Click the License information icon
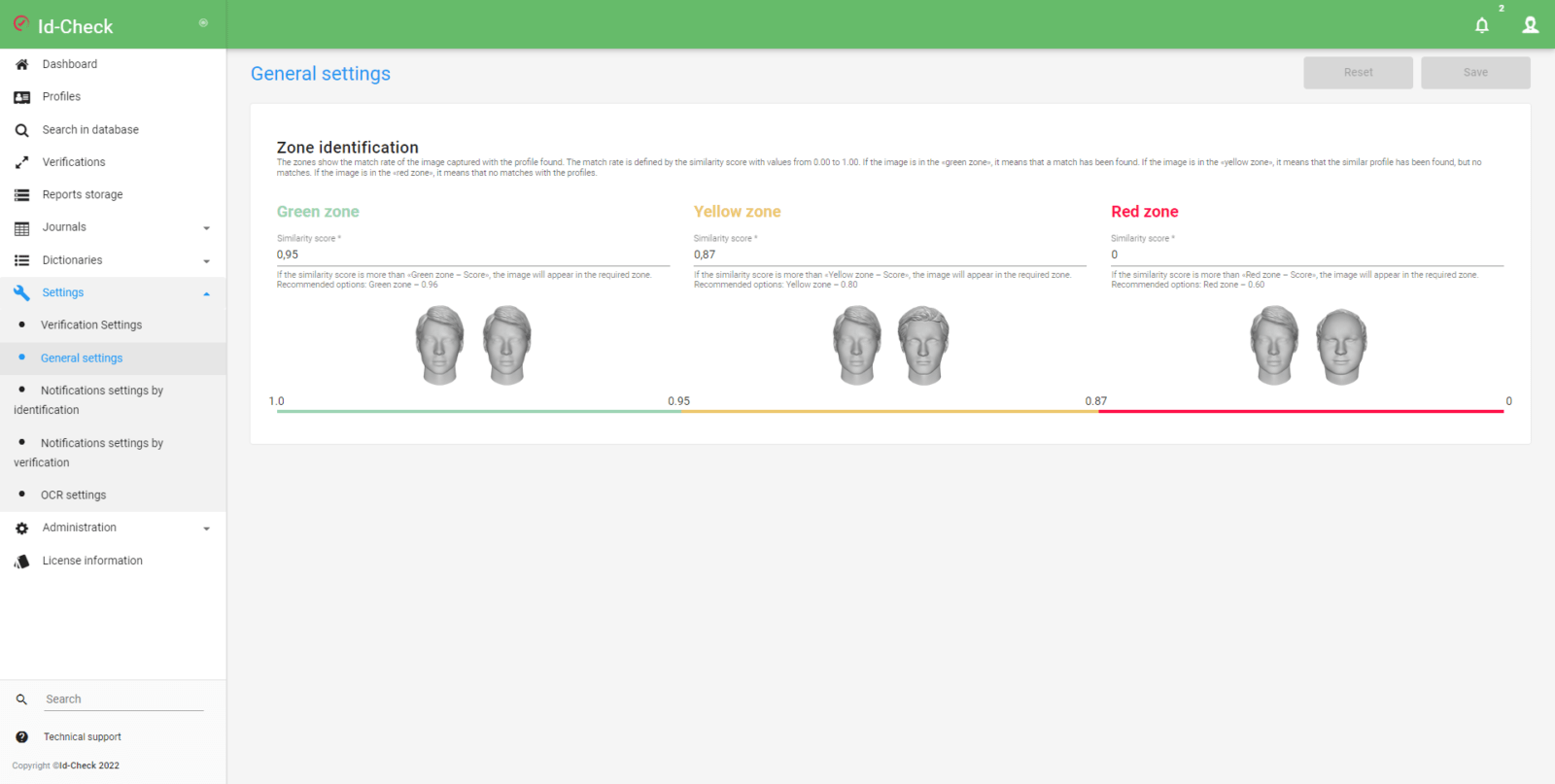Viewport: 1555px width, 784px height. (x=21, y=562)
